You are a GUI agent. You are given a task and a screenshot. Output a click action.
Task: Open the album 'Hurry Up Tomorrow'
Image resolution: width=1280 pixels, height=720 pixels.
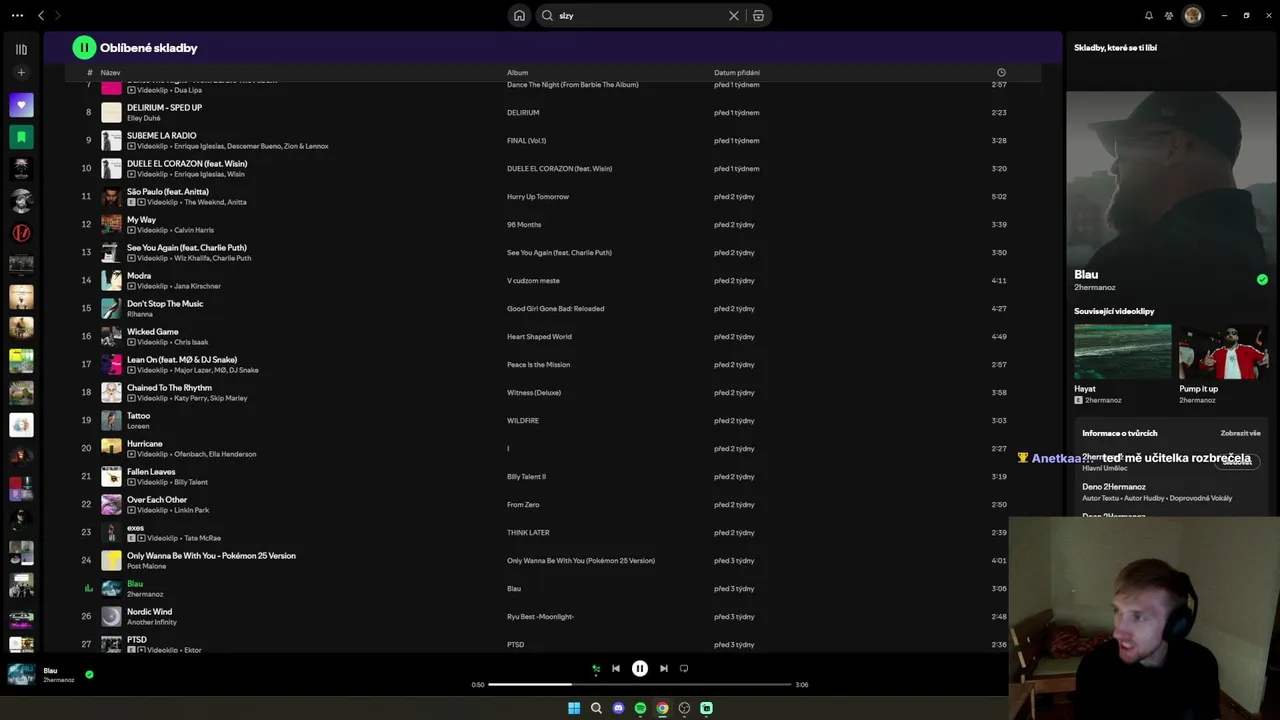pyautogui.click(x=538, y=197)
